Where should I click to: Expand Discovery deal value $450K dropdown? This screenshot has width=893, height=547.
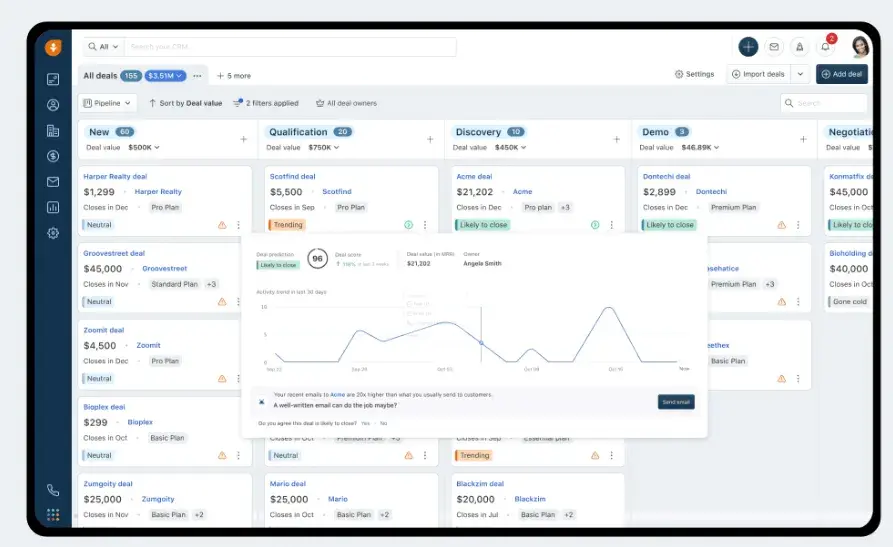pos(511,148)
